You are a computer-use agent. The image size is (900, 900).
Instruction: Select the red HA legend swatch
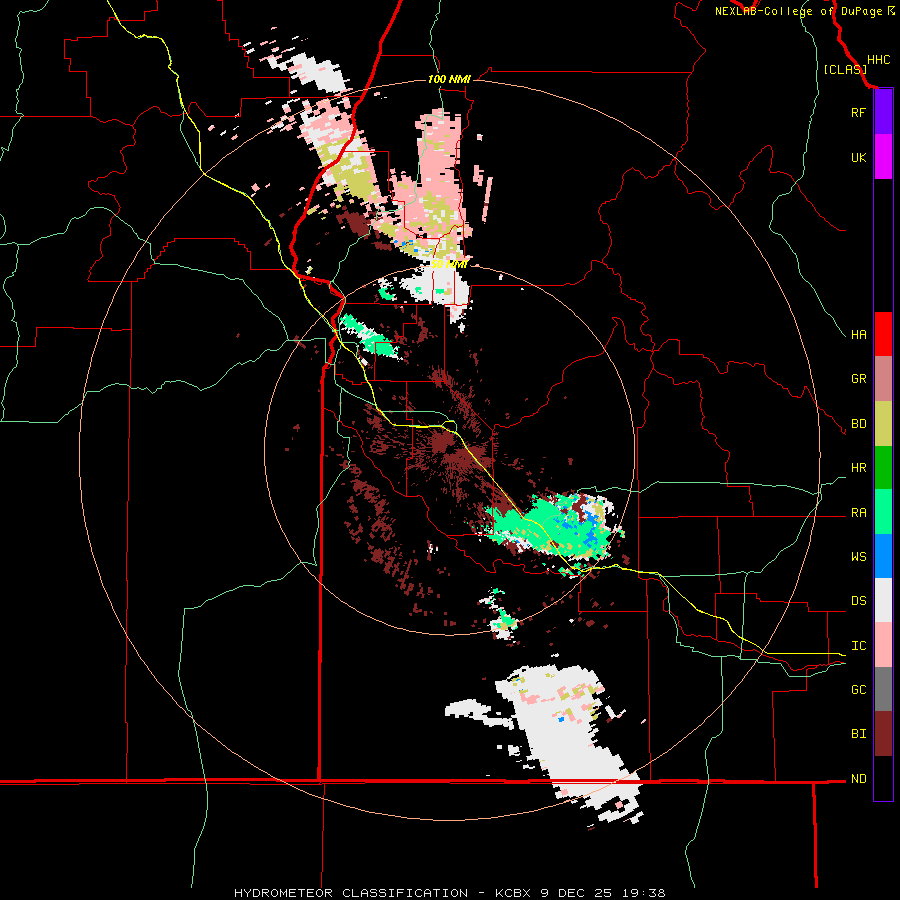[x=883, y=334]
